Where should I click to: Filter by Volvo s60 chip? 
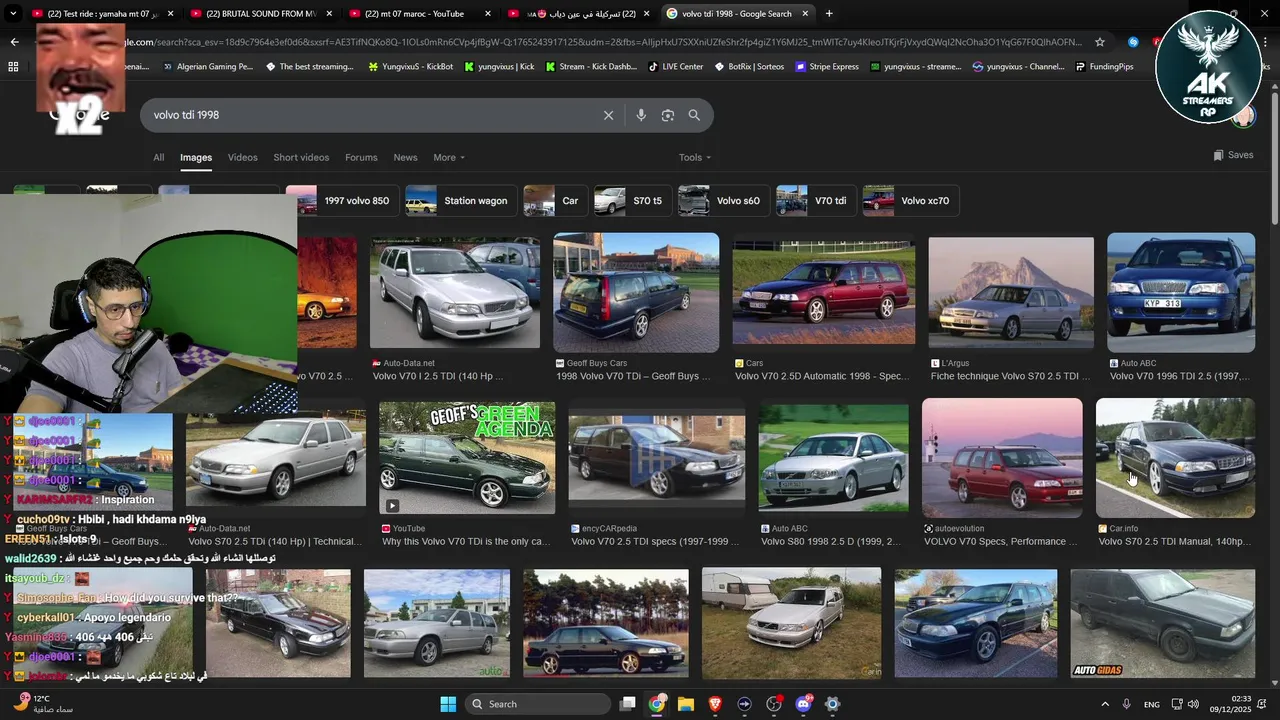(723, 201)
